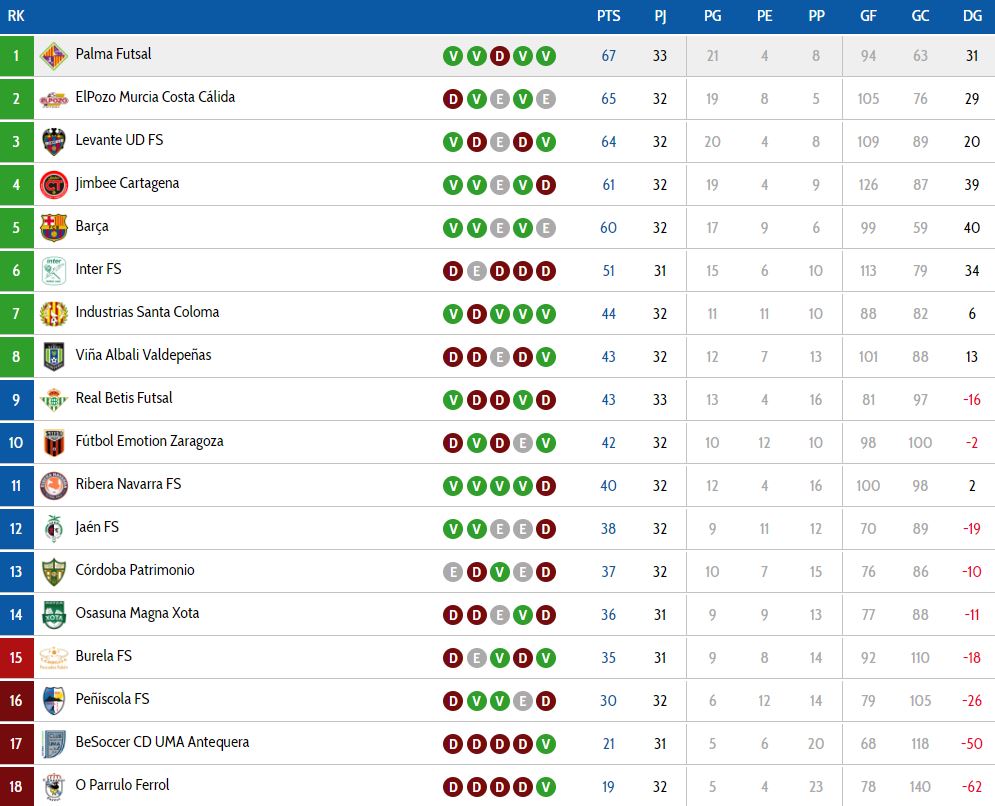Click the Industrias Santa Coloma crest
This screenshot has height=806, width=995.
click(x=54, y=314)
